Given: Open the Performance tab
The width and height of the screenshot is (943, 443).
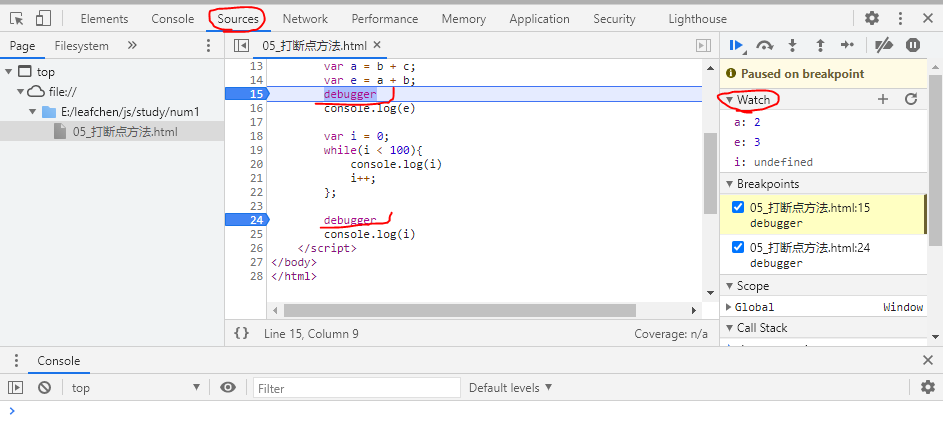Looking at the screenshot, I should tap(385, 19).
